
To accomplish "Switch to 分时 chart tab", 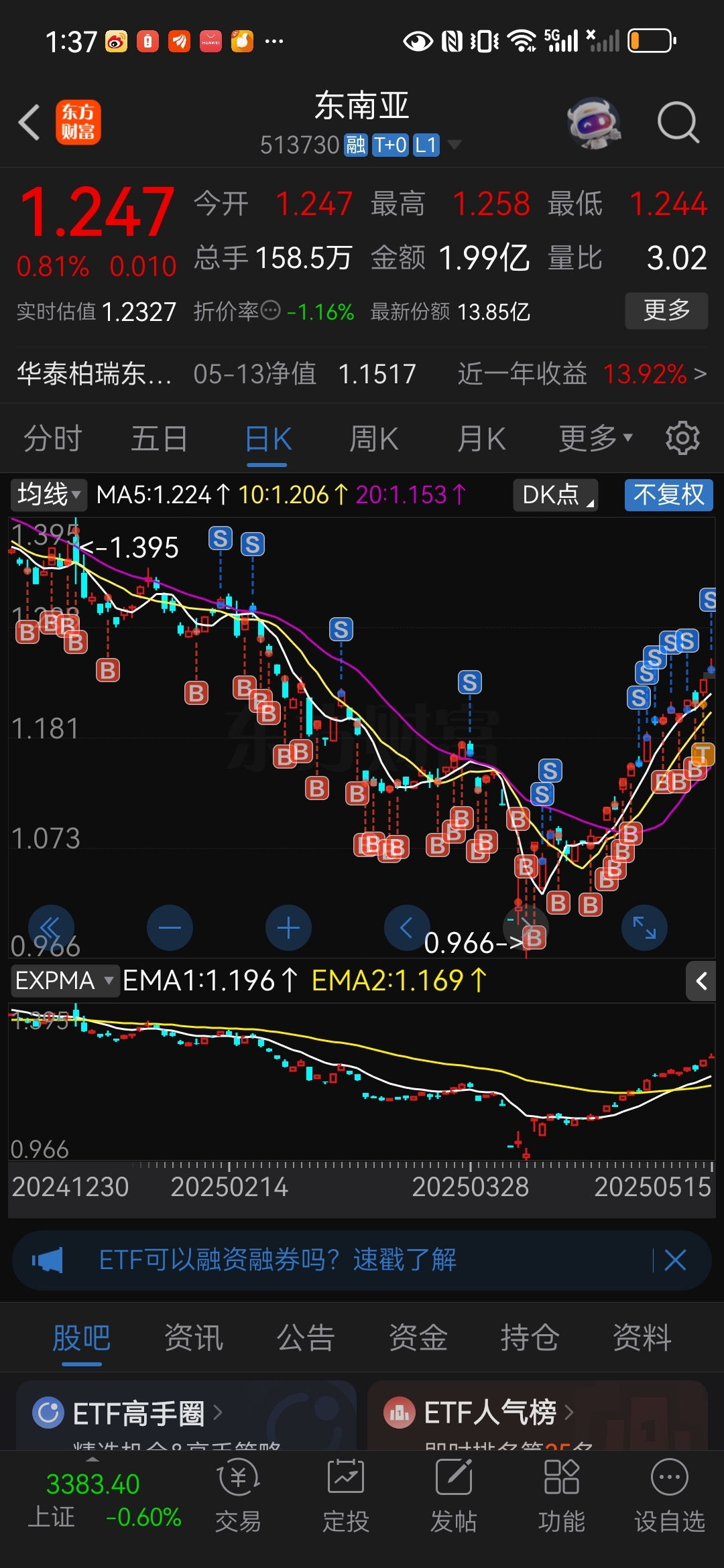I will click(52, 439).
